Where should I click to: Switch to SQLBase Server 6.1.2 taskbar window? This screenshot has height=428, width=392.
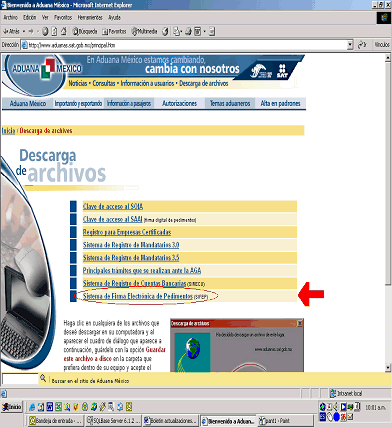(x=114, y=421)
